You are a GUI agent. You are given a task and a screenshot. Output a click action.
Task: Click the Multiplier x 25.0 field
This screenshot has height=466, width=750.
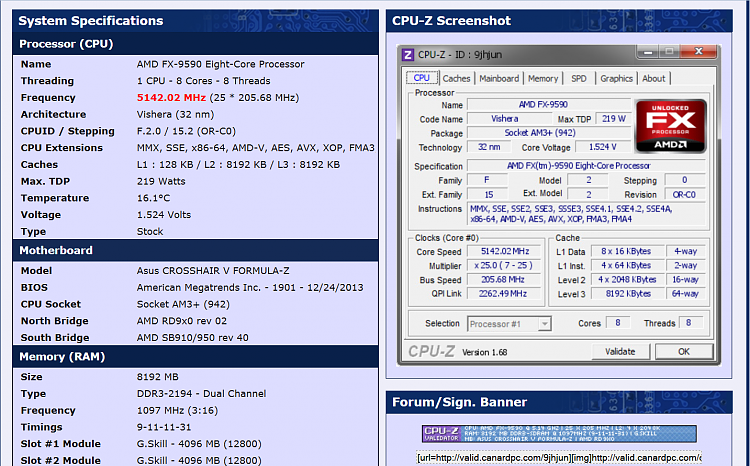click(x=505, y=266)
